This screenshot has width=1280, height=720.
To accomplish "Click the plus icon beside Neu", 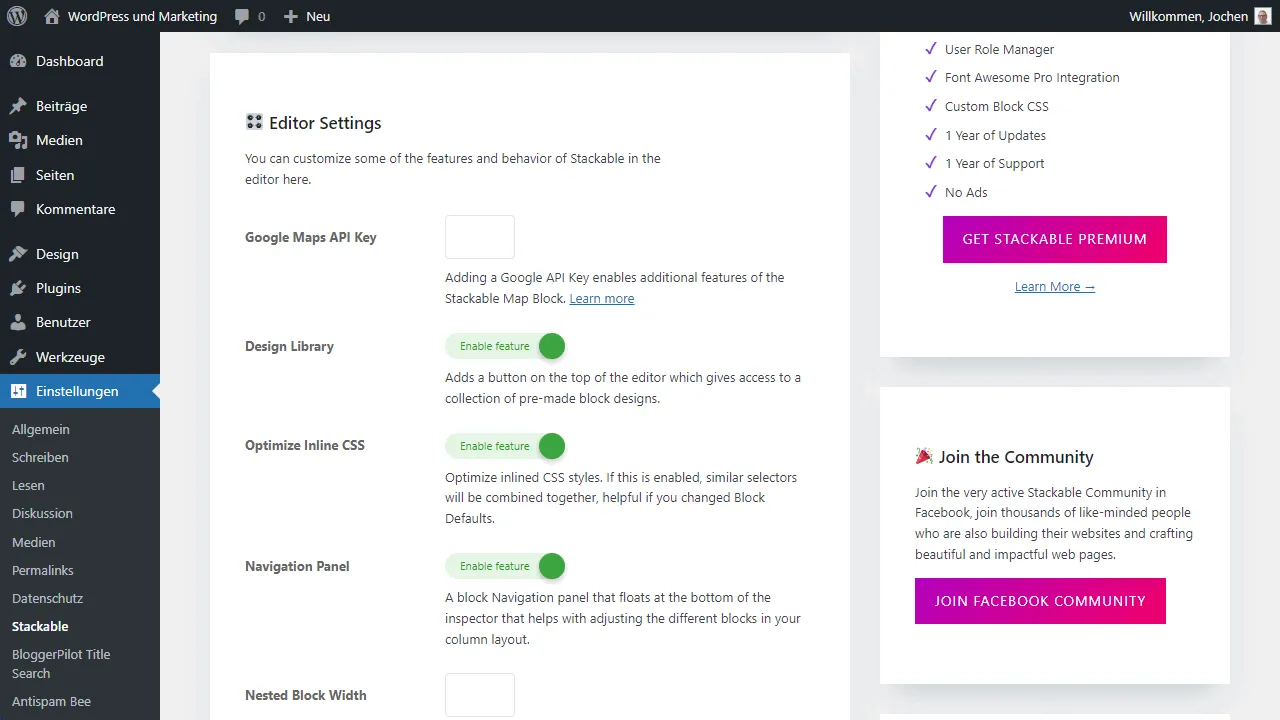I will coord(291,16).
